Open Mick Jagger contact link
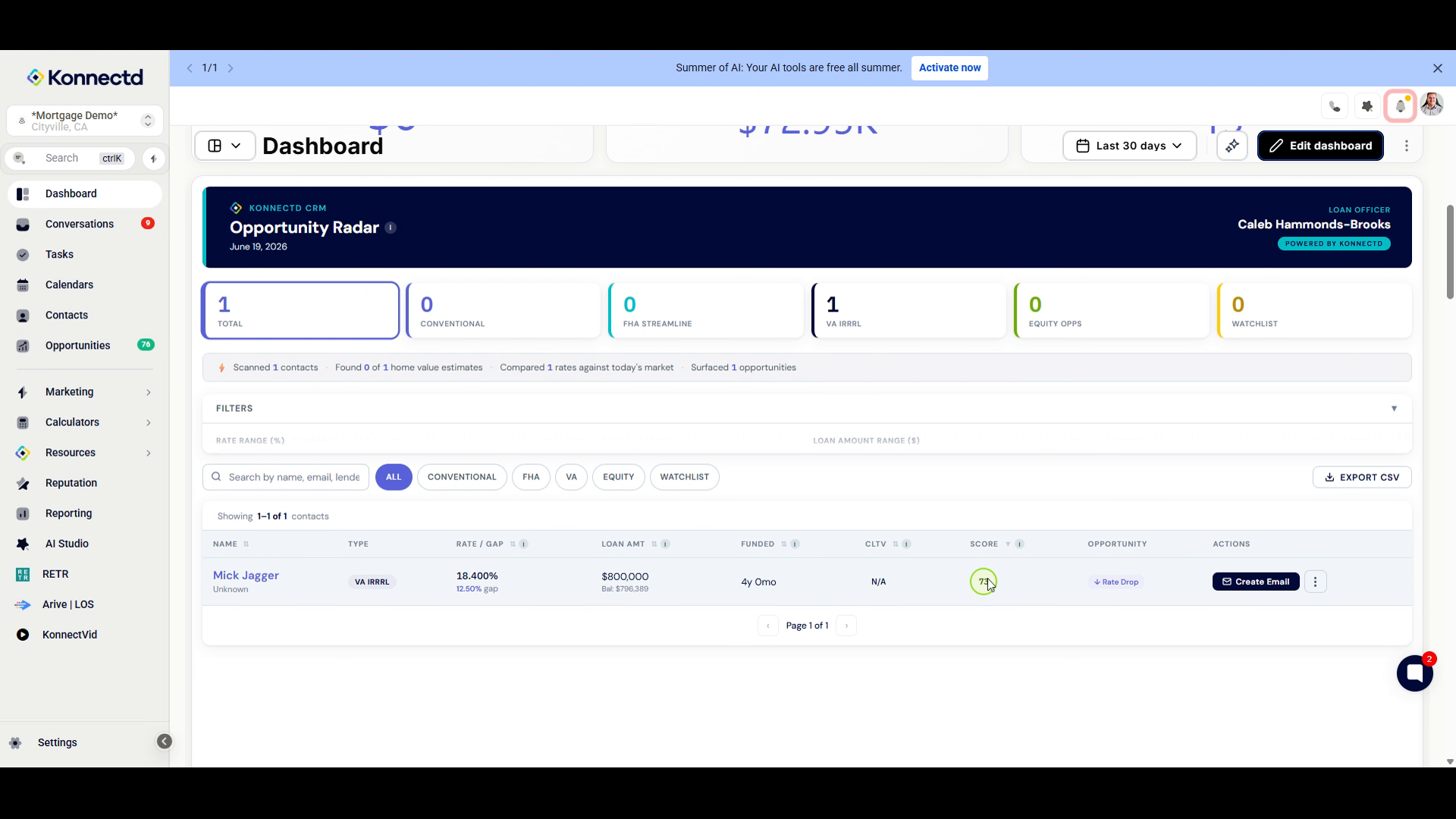 click(x=246, y=576)
